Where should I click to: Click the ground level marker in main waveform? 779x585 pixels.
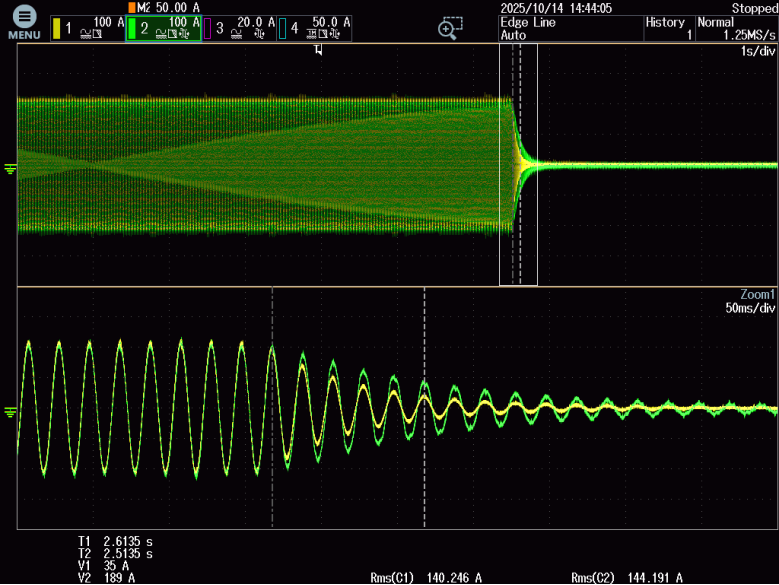[10, 168]
